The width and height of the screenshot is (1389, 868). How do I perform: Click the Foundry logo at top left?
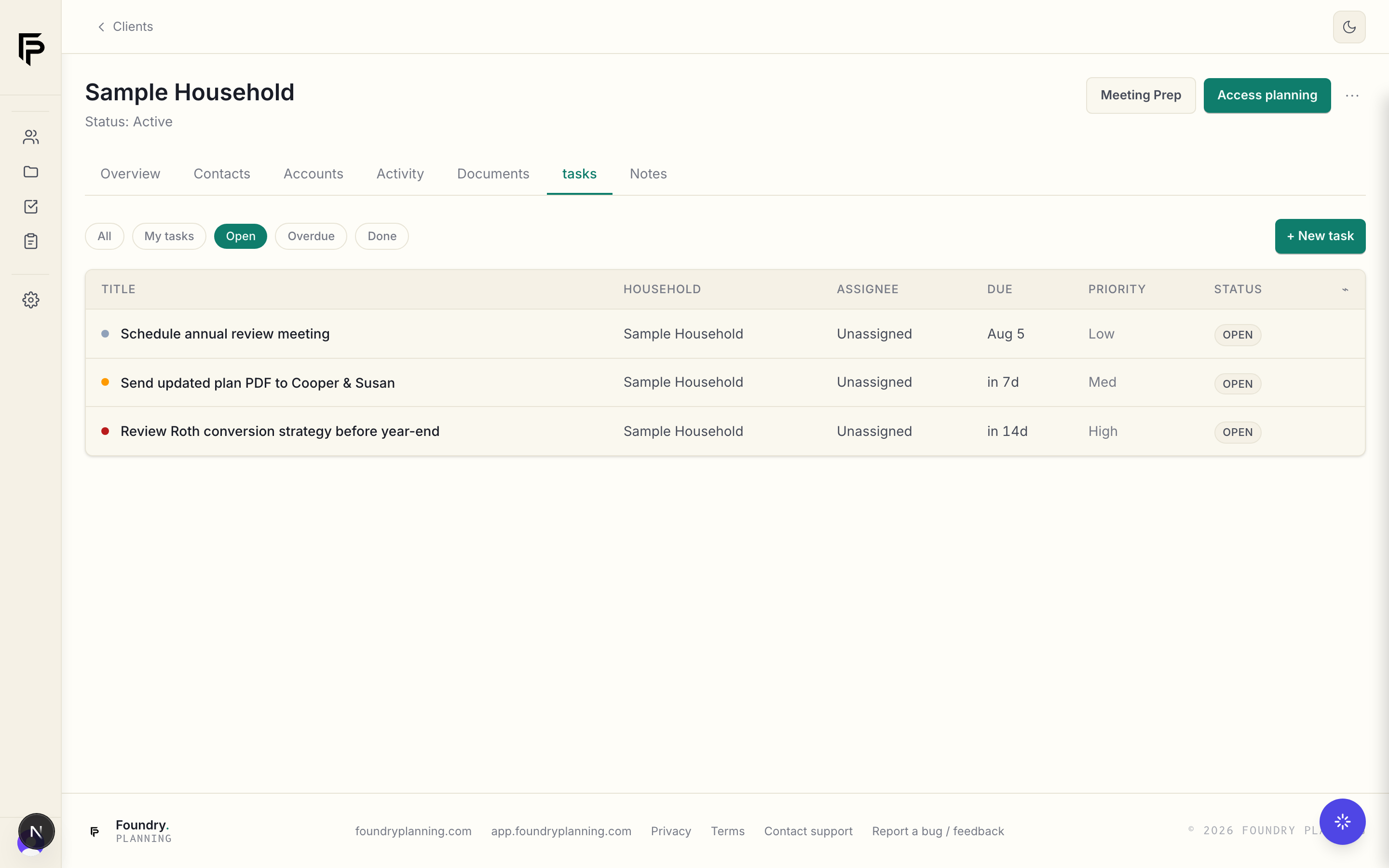pos(31,49)
